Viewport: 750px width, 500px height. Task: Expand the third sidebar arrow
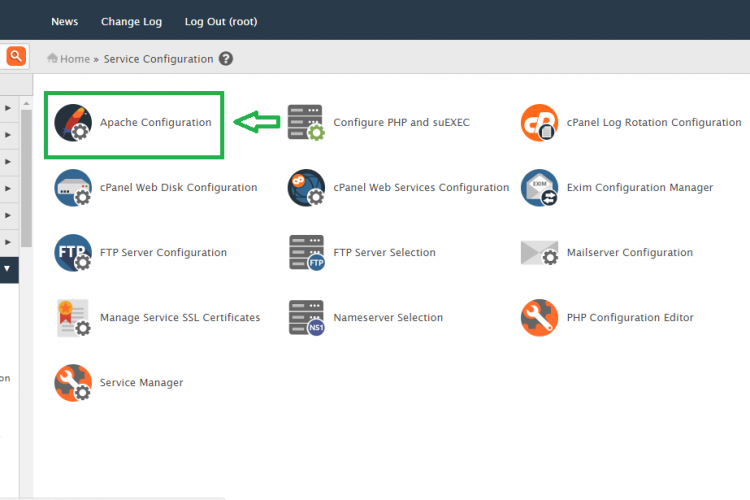(8, 162)
